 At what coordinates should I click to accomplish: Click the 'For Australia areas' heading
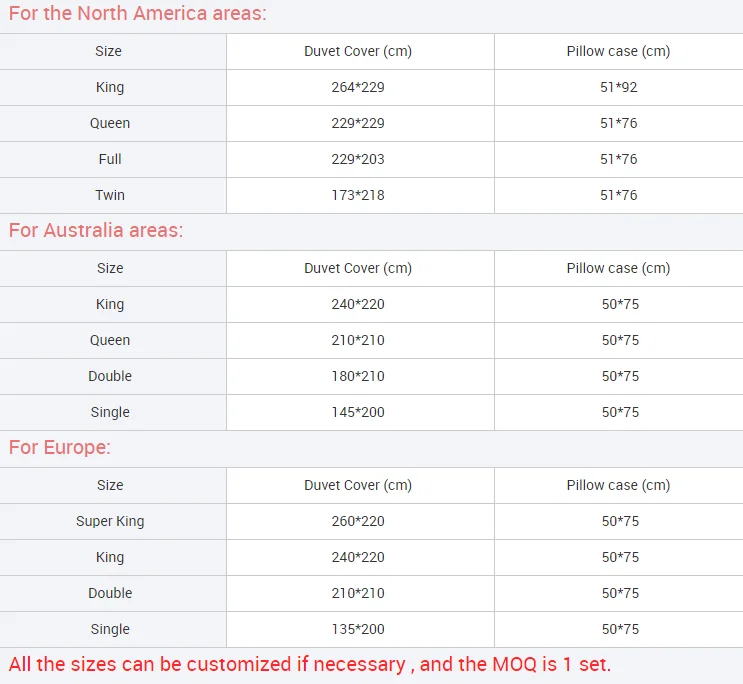click(x=95, y=231)
